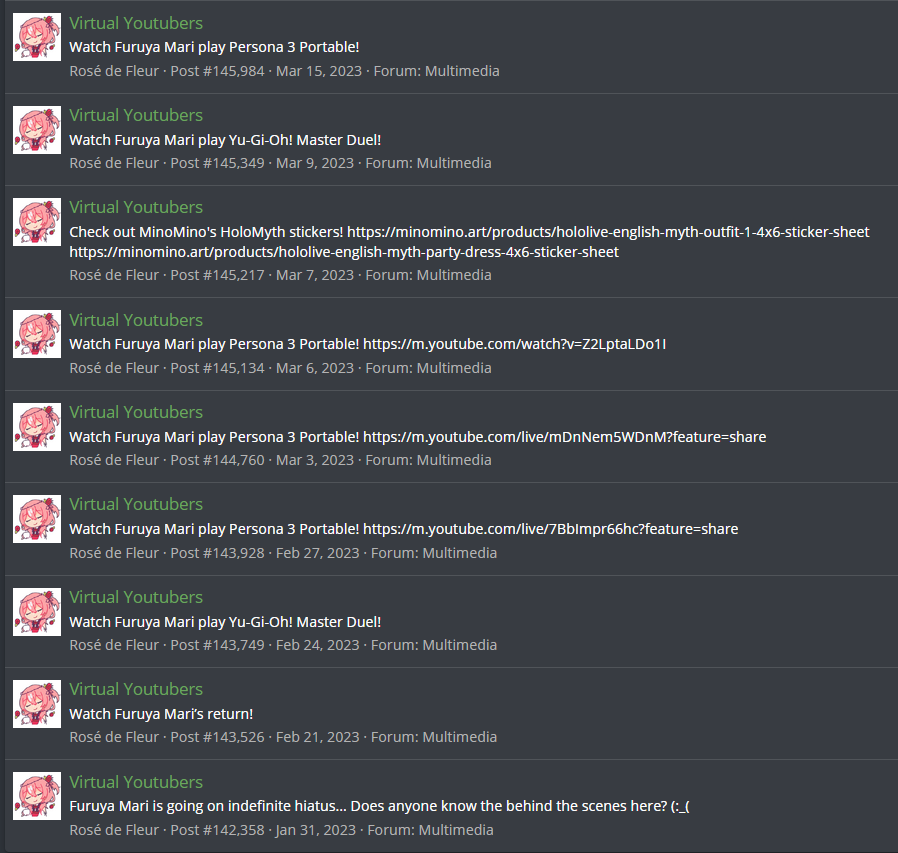Open the avatar beside post #143,526
Image resolution: width=898 pixels, height=853 pixels.
tap(37, 704)
